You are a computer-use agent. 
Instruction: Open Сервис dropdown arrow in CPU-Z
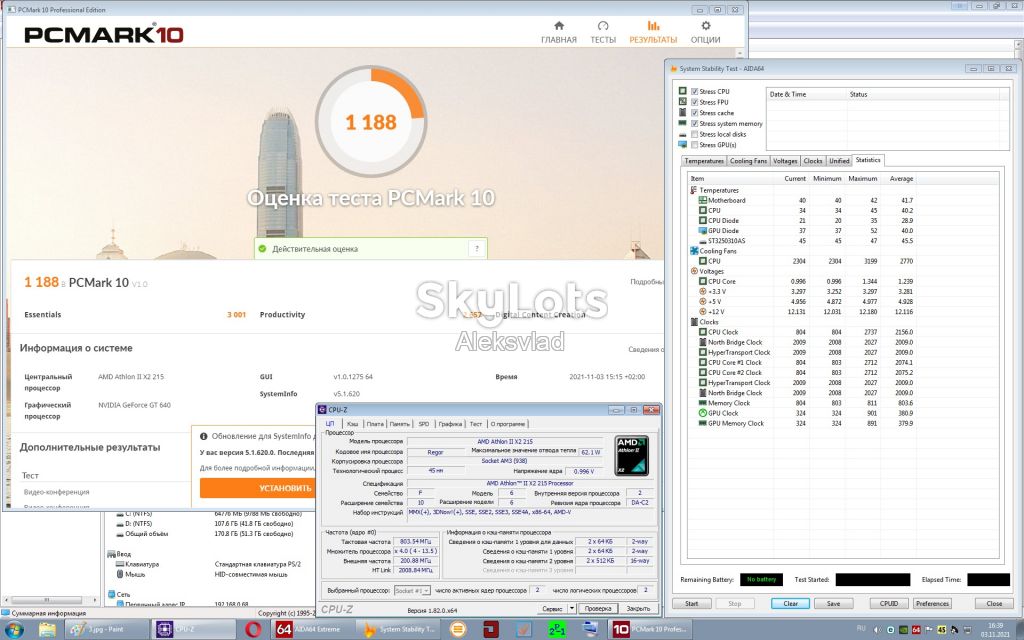(x=571, y=608)
